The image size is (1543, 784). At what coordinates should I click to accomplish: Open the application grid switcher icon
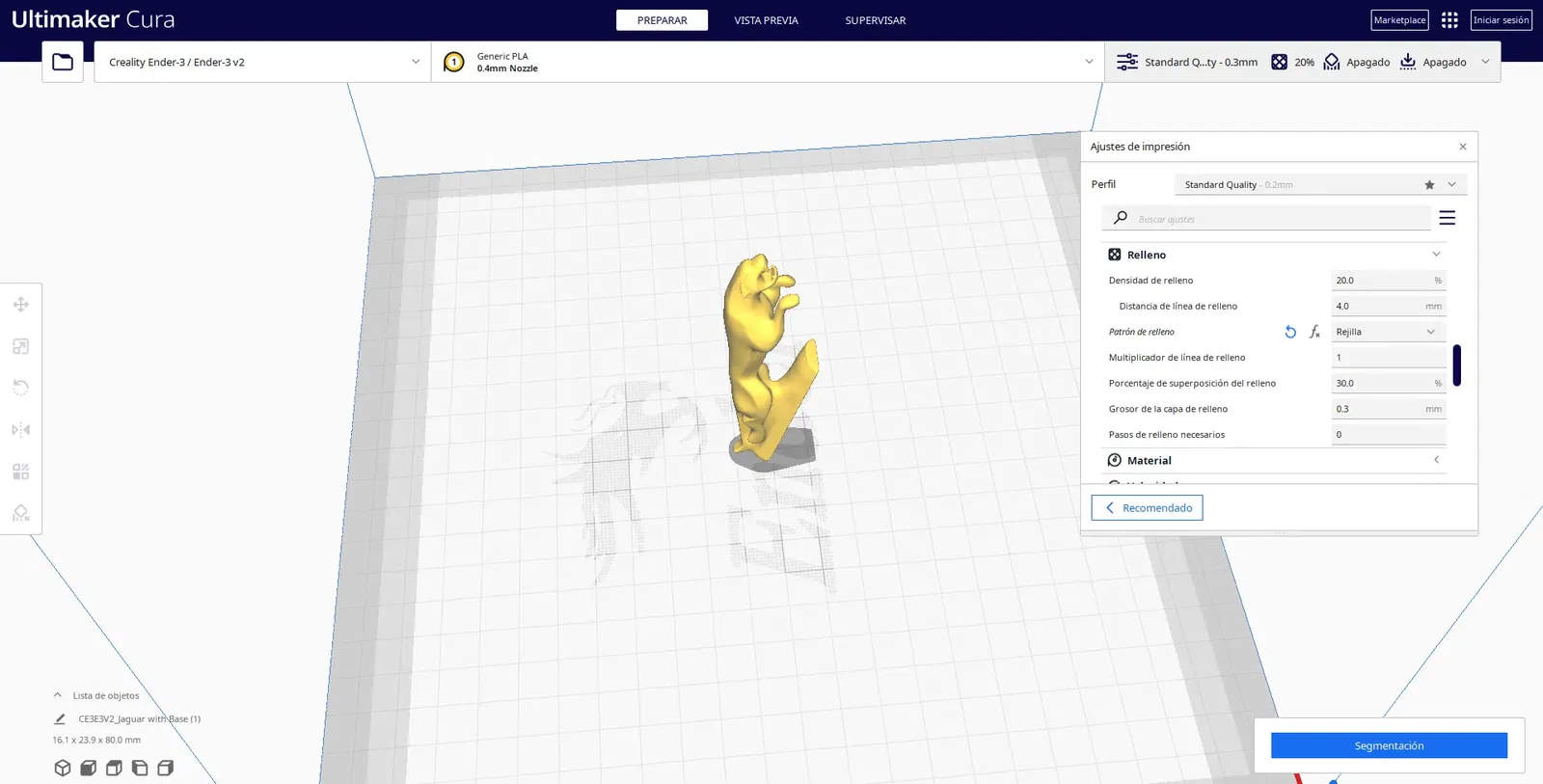pos(1449,20)
